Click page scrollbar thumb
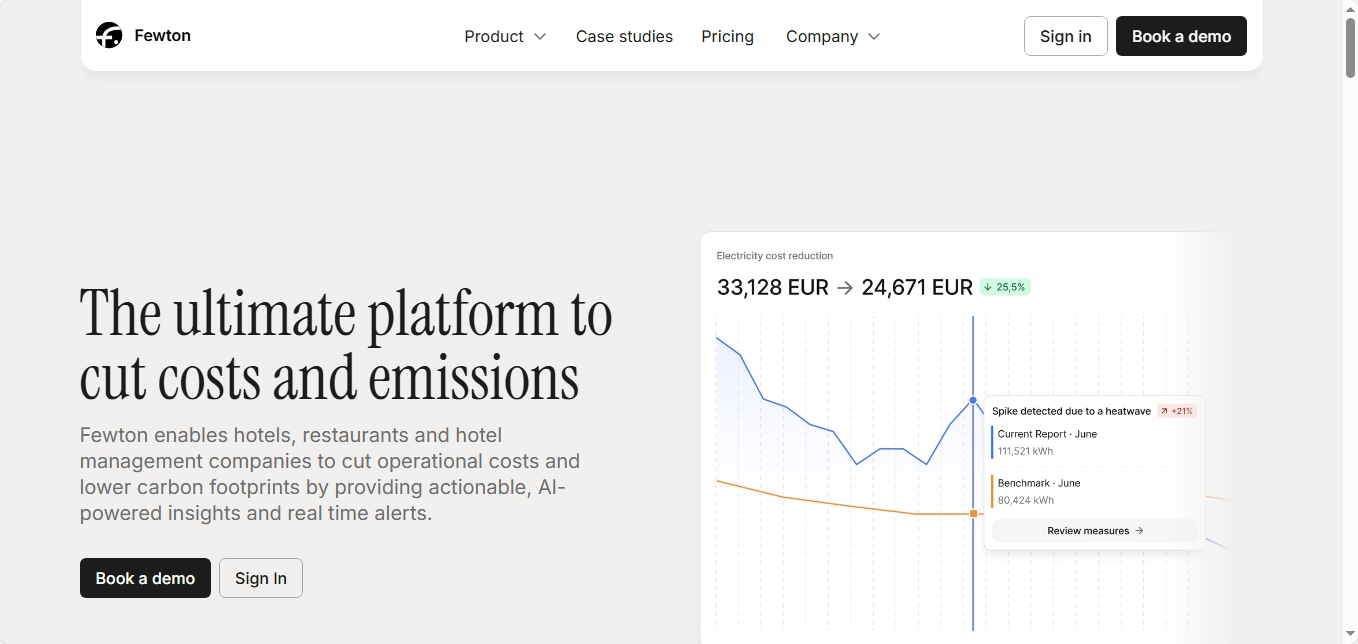Viewport: 1358px width, 644px height. [1350, 47]
